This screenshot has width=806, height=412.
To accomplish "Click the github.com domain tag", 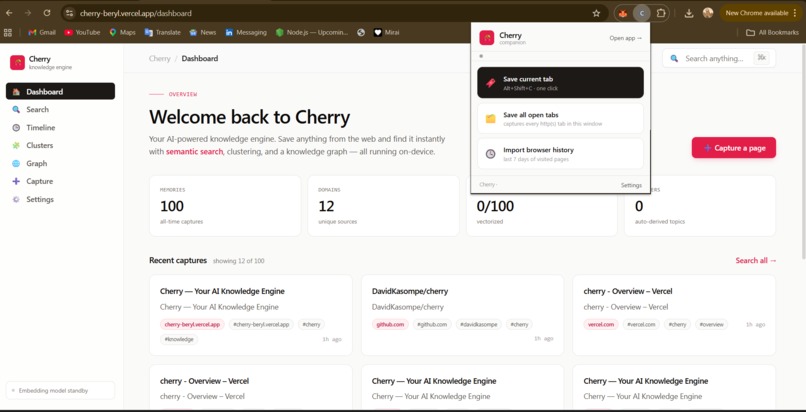I will tap(390, 325).
